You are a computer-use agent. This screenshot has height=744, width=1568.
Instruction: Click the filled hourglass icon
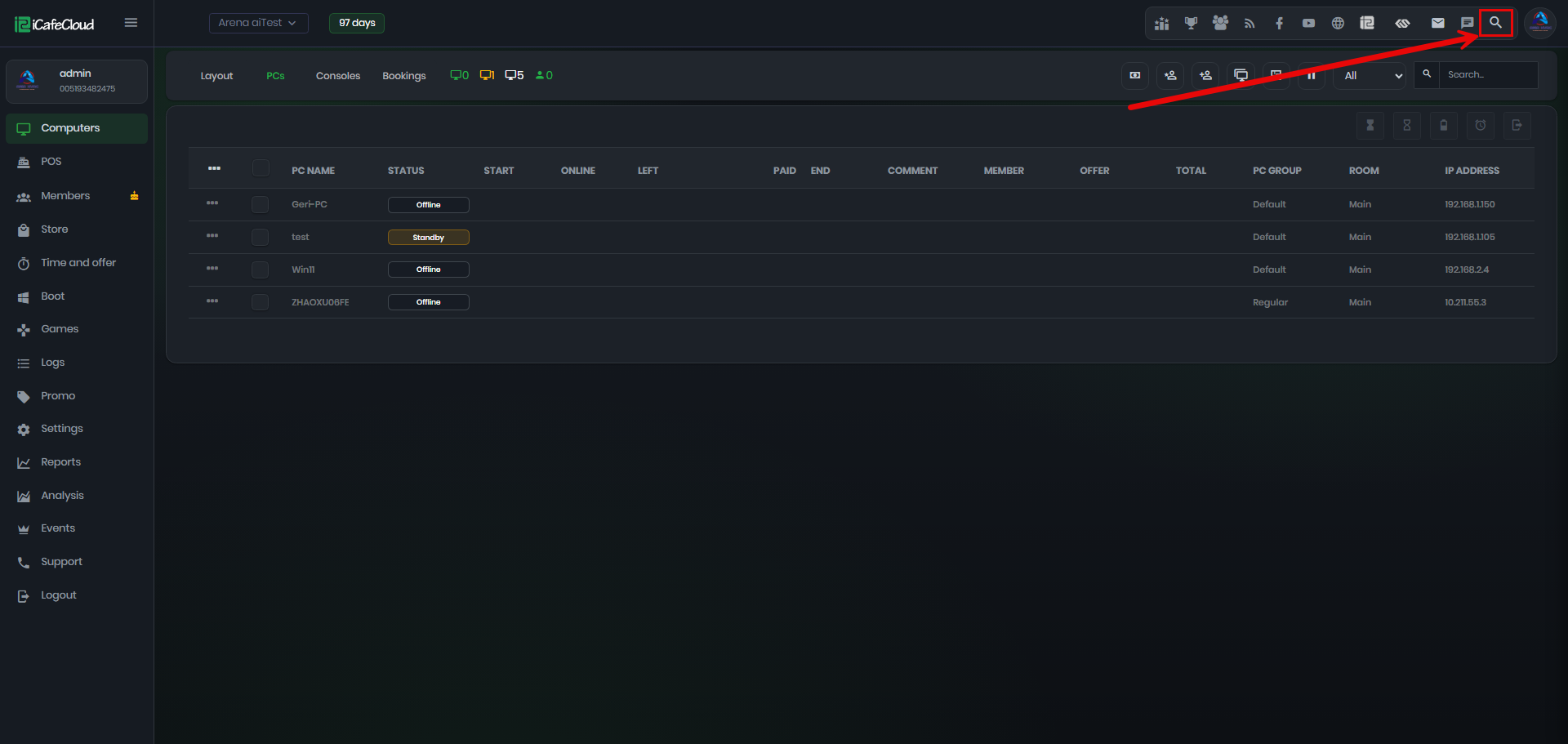point(1370,125)
